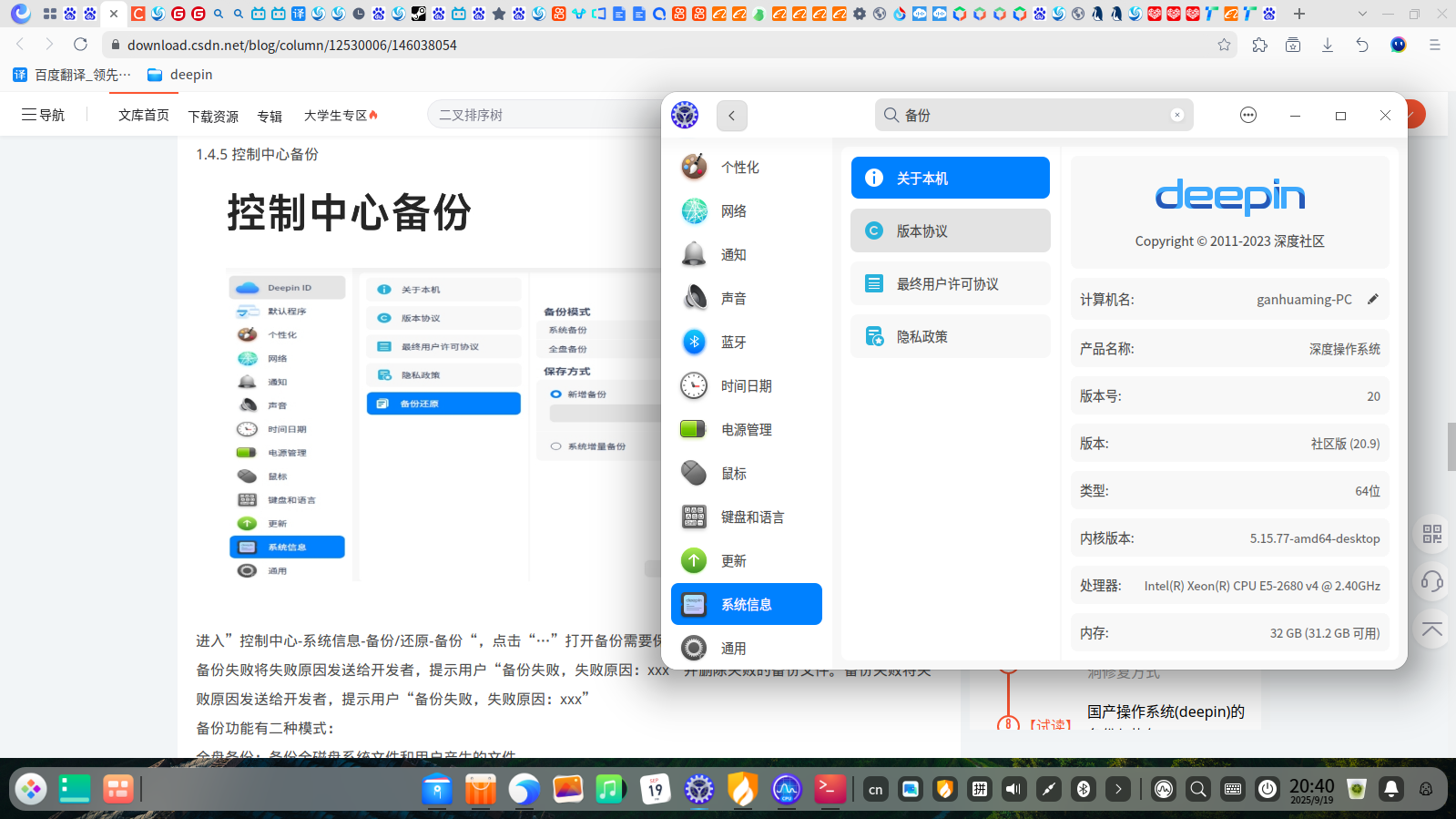Open the dock volume control
This screenshot has height=819, width=1456.
click(1013, 789)
